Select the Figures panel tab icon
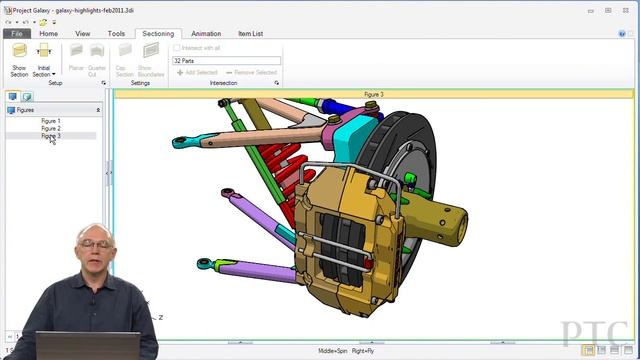The width and height of the screenshot is (640, 360). pyautogui.click(x=13, y=96)
